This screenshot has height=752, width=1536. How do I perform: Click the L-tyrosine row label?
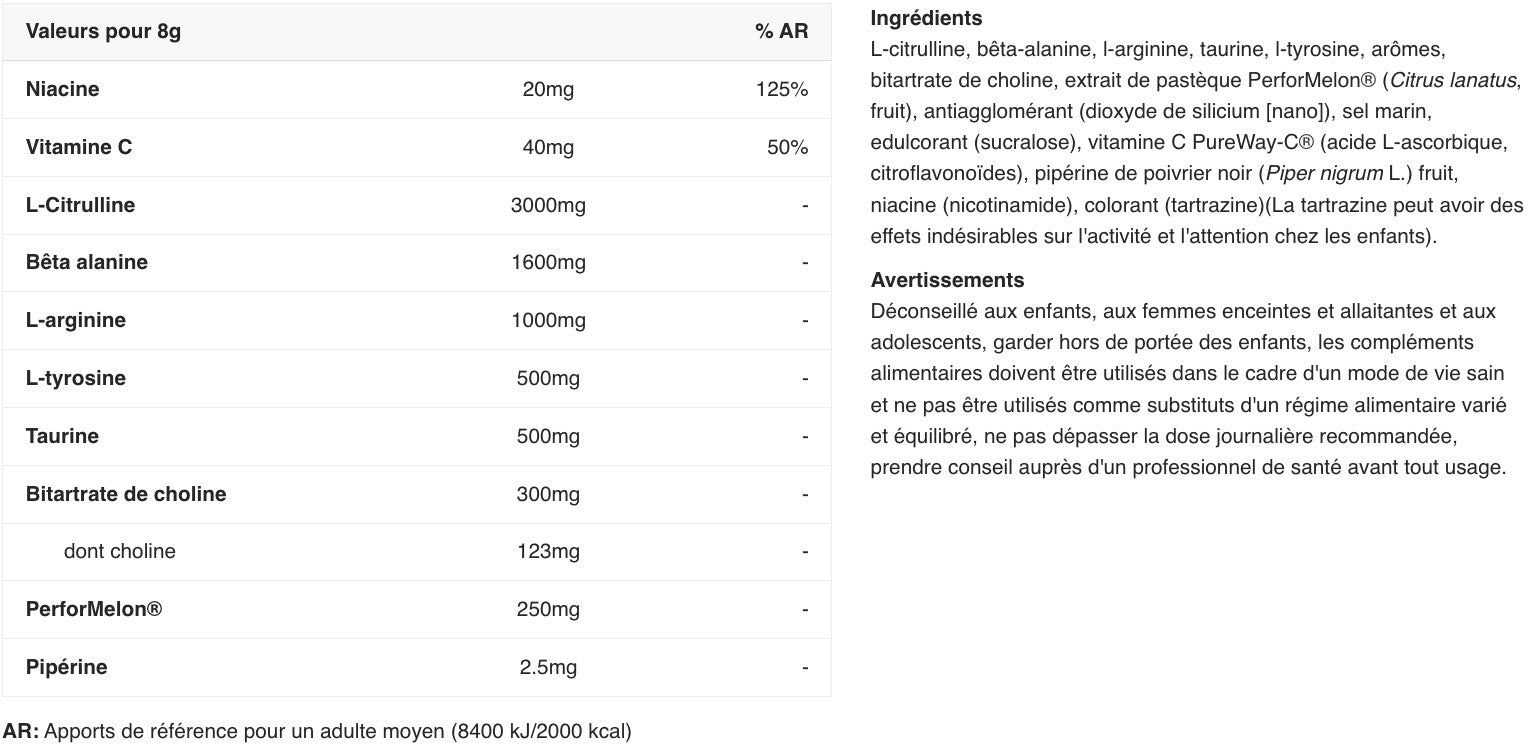76,378
